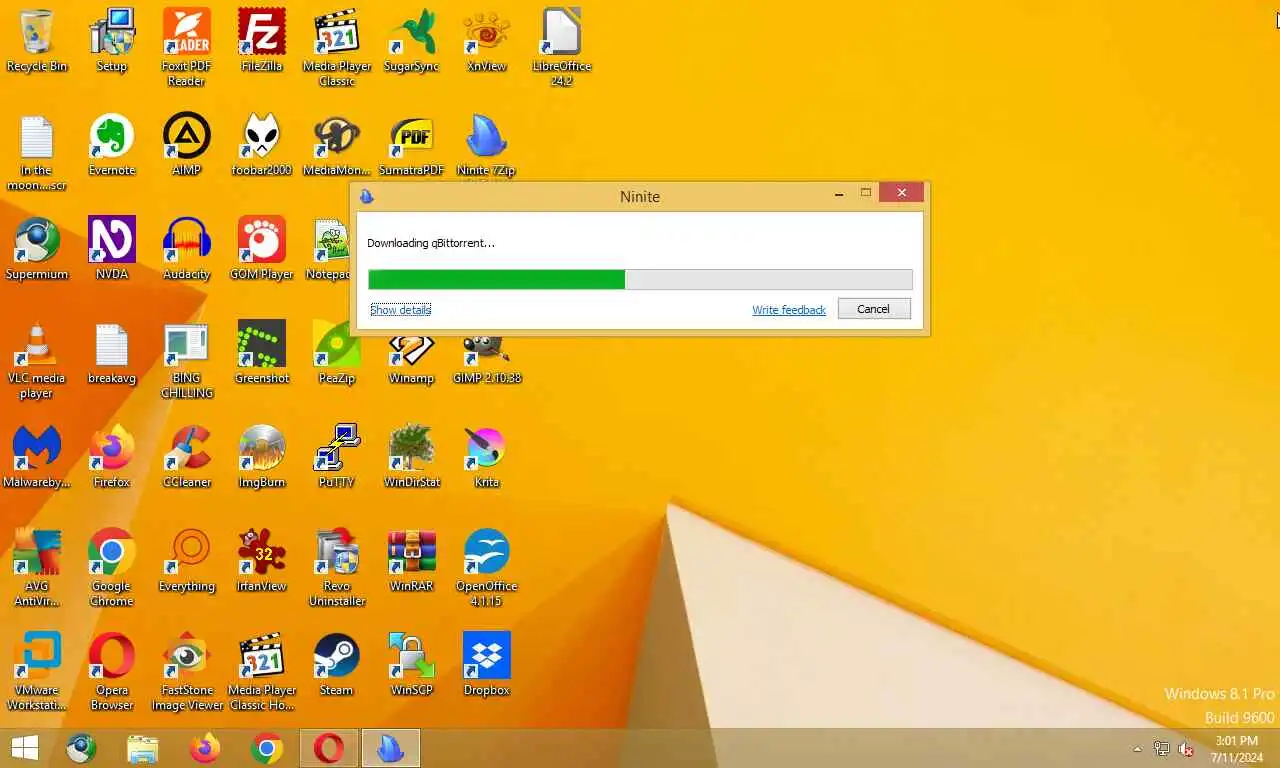Viewport: 1280px width, 768px height.
Task: Select the WinDirStat desktop icon
Action: pyautogui.click(x=411, y=457)
